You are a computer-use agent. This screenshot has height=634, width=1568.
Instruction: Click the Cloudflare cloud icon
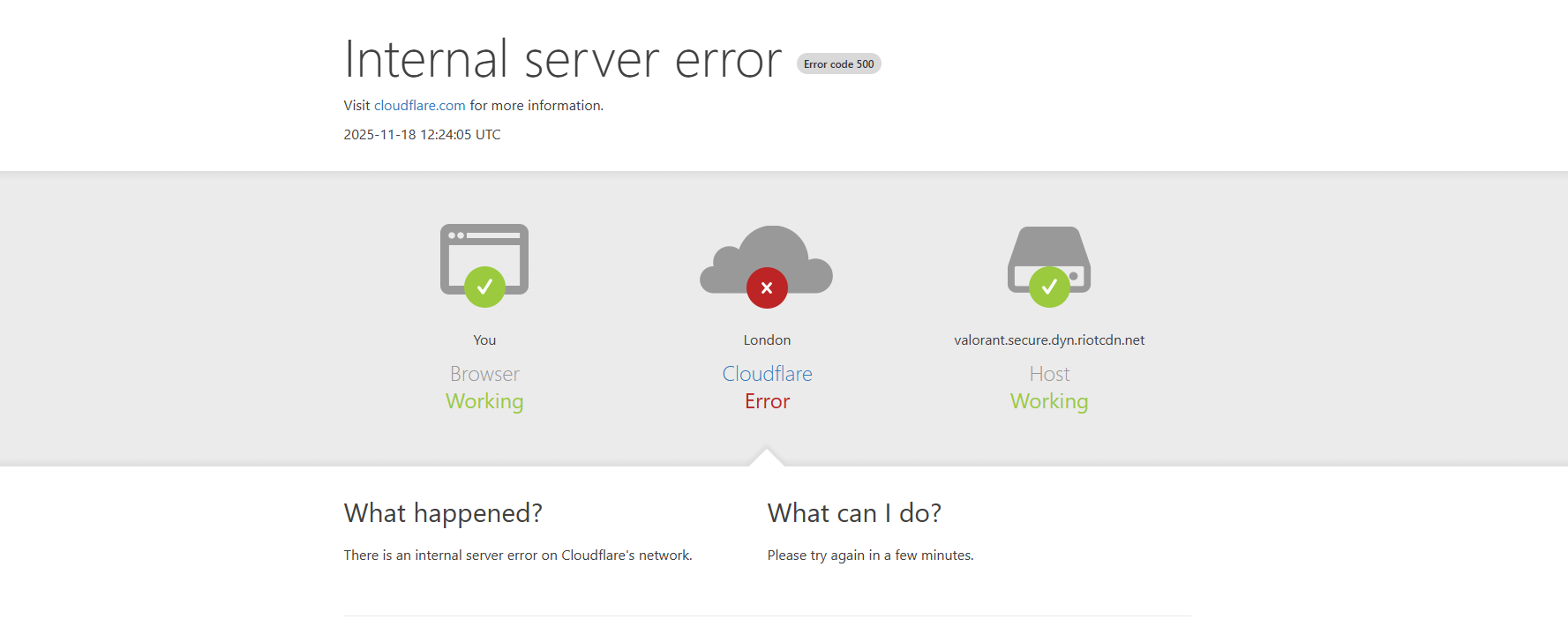pos(767,259)
